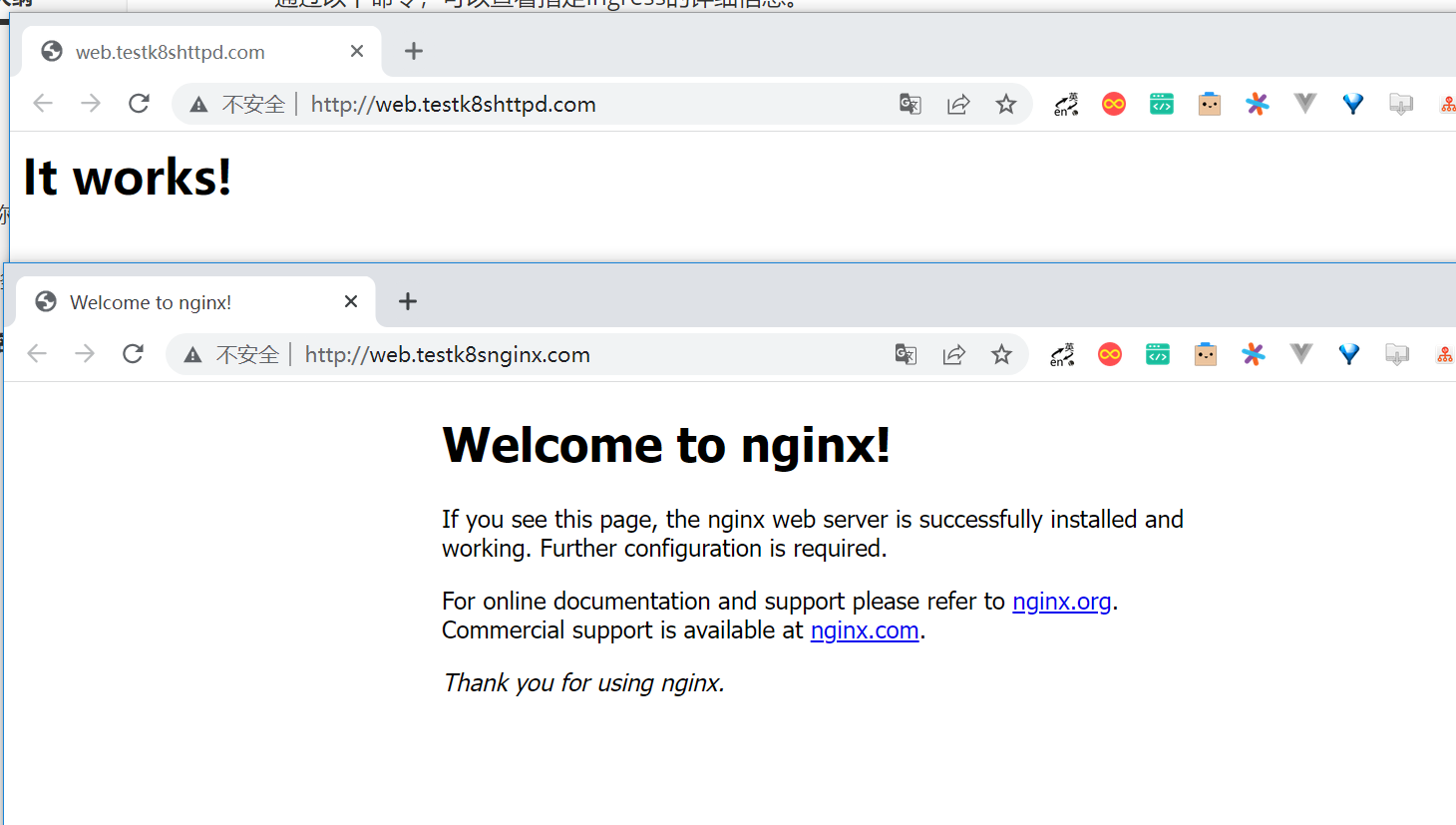This screenshot has height=825, width=1456.
Task: Bookmark the nginx page with the star
Action: [x=1002, y=354]
